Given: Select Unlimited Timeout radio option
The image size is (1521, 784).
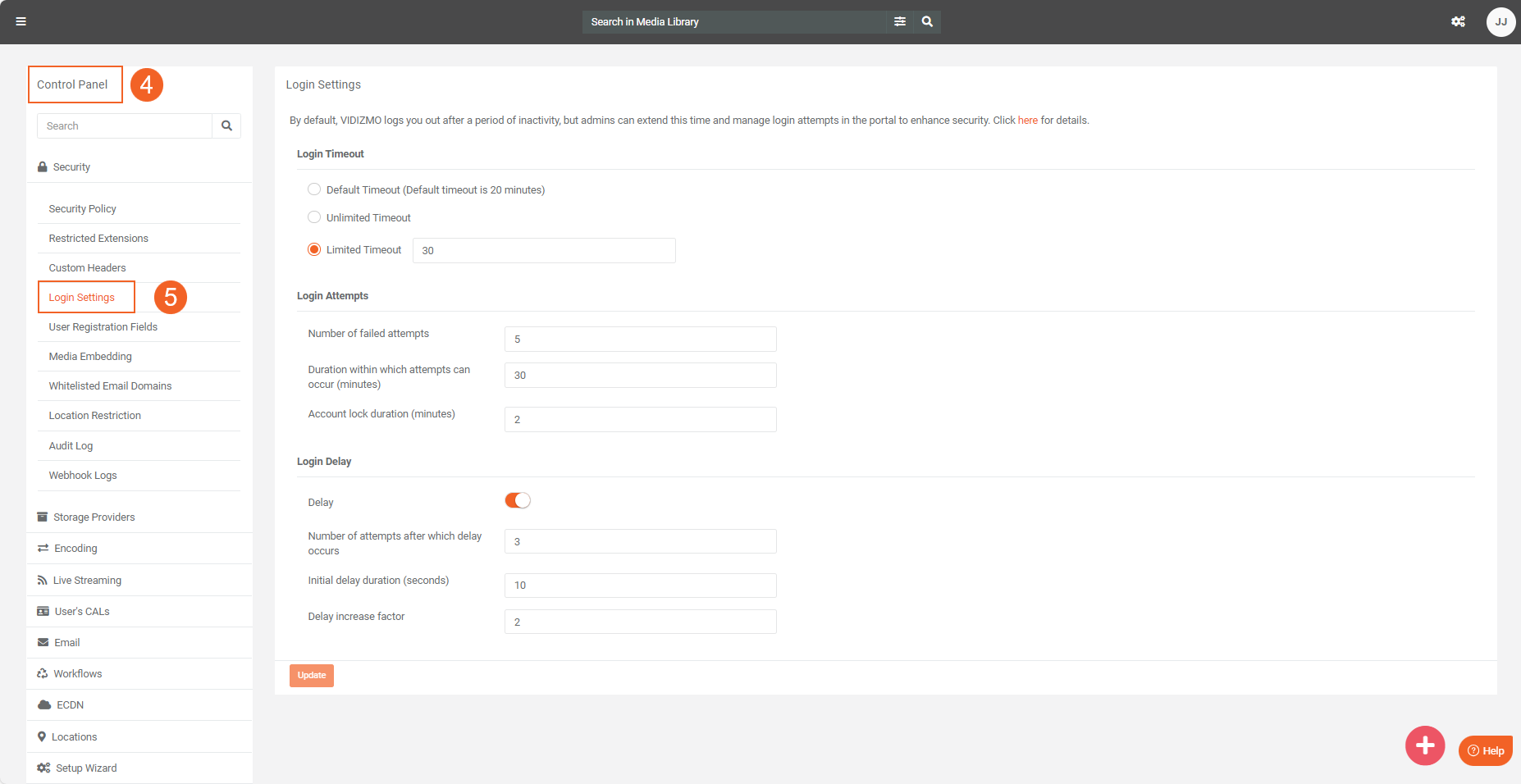Looking at the screenshot, I should pos(314,217).
